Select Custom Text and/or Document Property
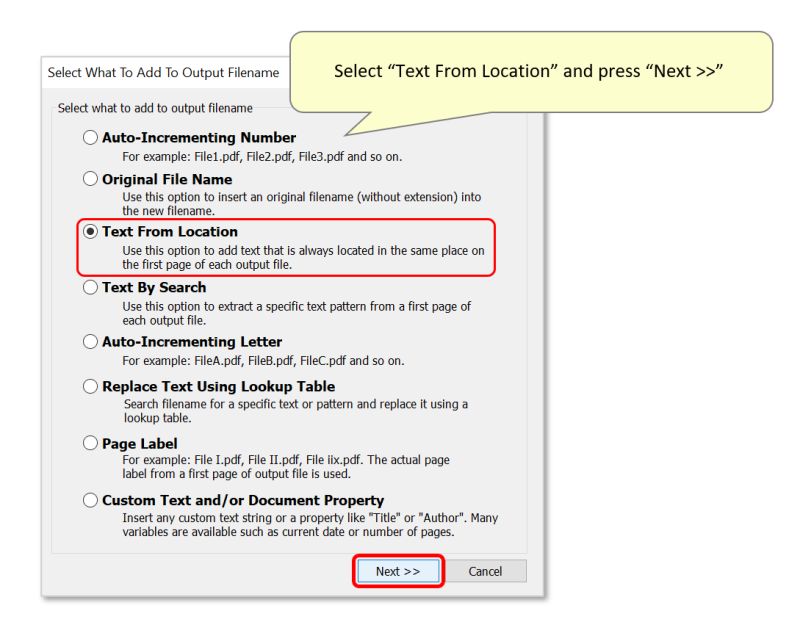This screenshot has height=633, width=800. pyautogui.click(x=91, y=500)
